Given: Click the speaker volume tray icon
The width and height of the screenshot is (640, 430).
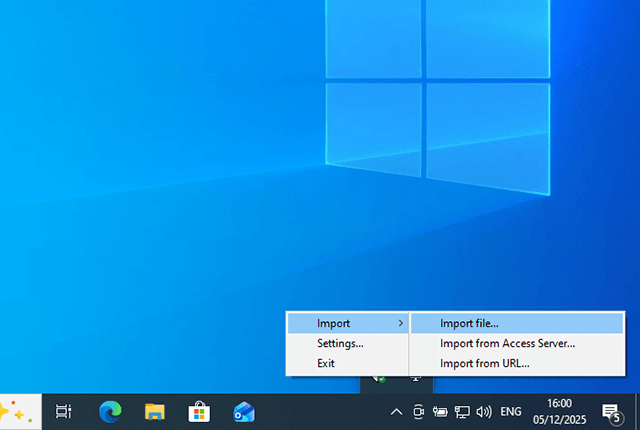Looking at the screenshot, I should click(x=484, y=411).
